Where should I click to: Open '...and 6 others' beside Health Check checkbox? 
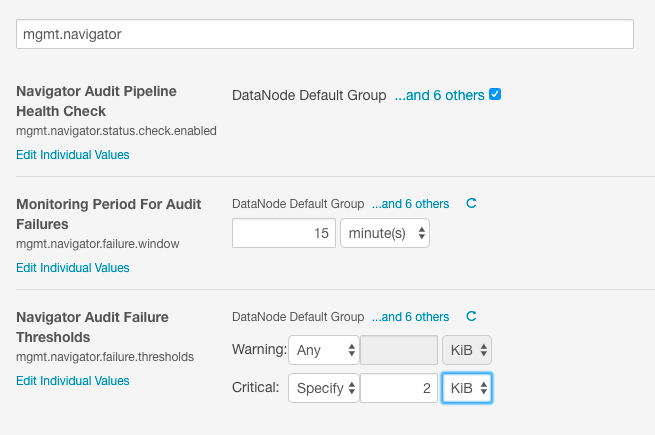[x=439, y=96]
